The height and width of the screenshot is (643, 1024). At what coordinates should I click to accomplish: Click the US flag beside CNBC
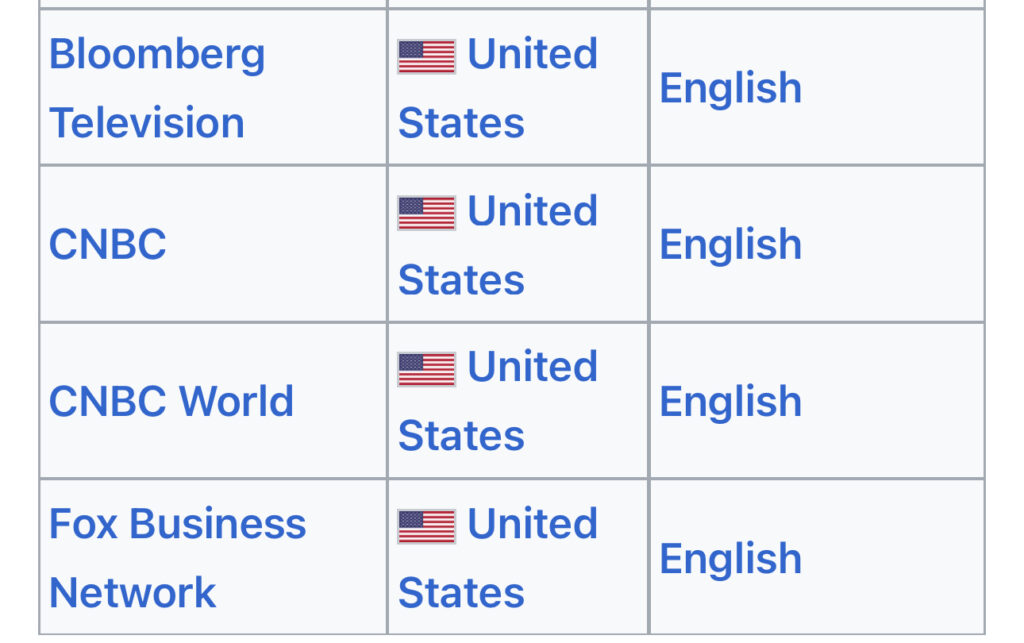426,213
